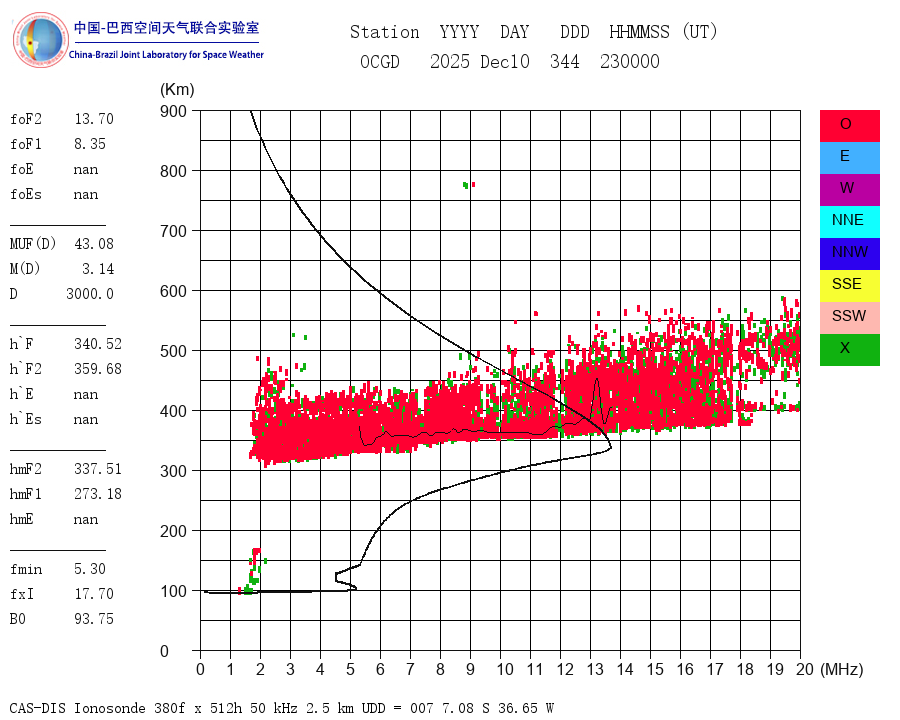Click the purple W legend swatch
This screenshot has height=720, width=900.
click(x=849, y=189)
